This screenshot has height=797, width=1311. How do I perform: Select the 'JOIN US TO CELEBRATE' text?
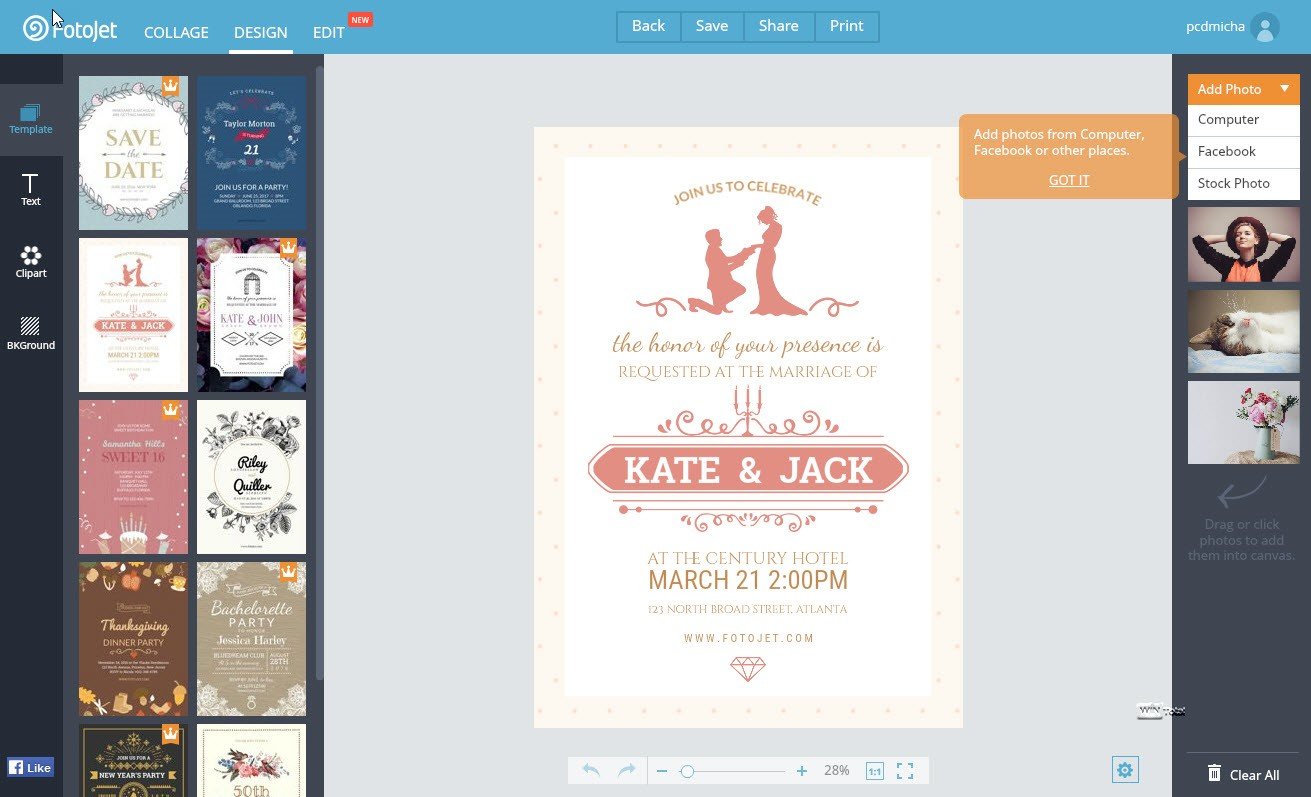pos(747,193)
